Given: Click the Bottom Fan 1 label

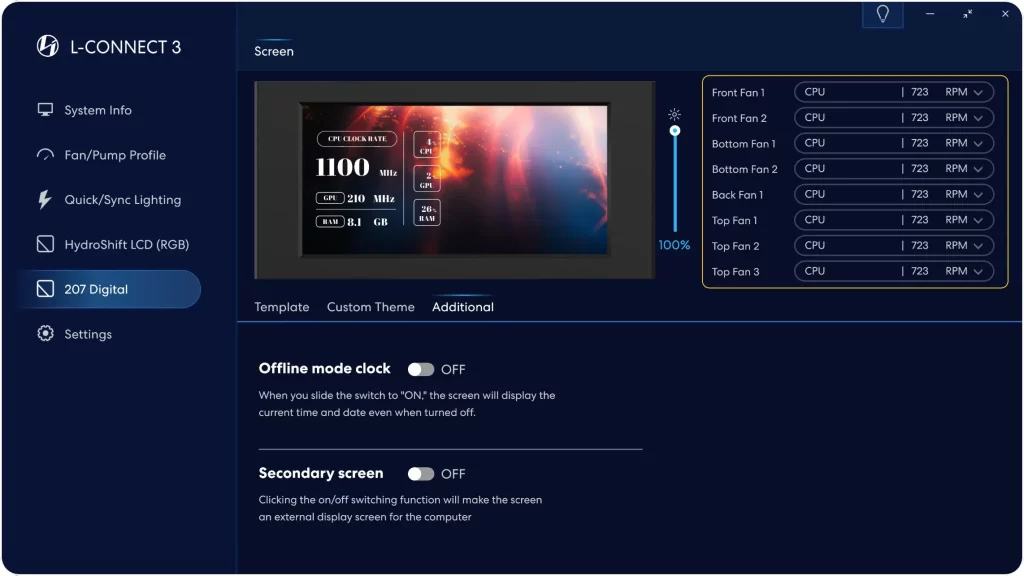Looking at the screenshot, I should 744,144.
